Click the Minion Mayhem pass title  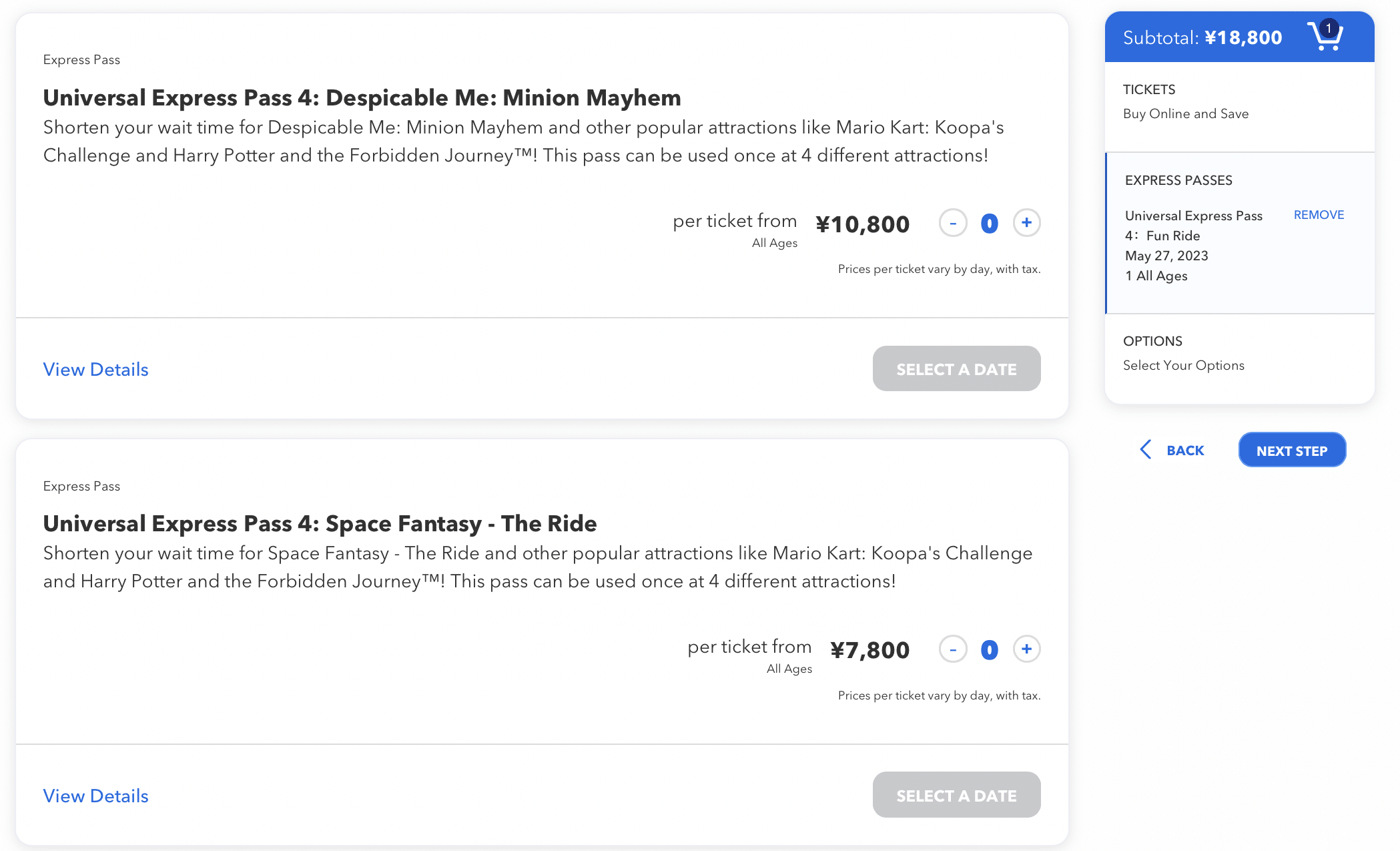[362, 97]
